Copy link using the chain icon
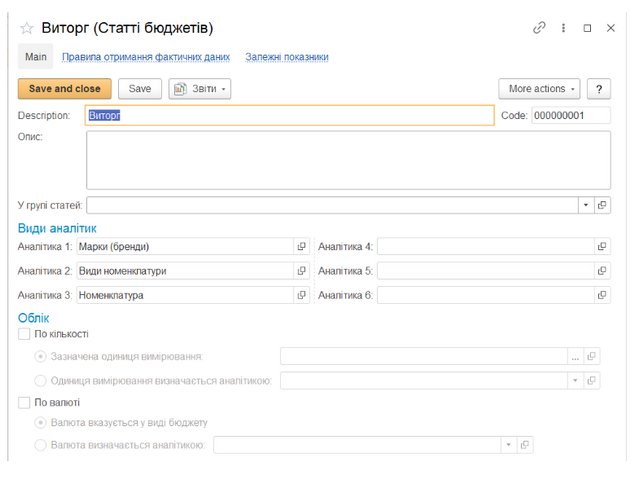 (x=539, y=28)
